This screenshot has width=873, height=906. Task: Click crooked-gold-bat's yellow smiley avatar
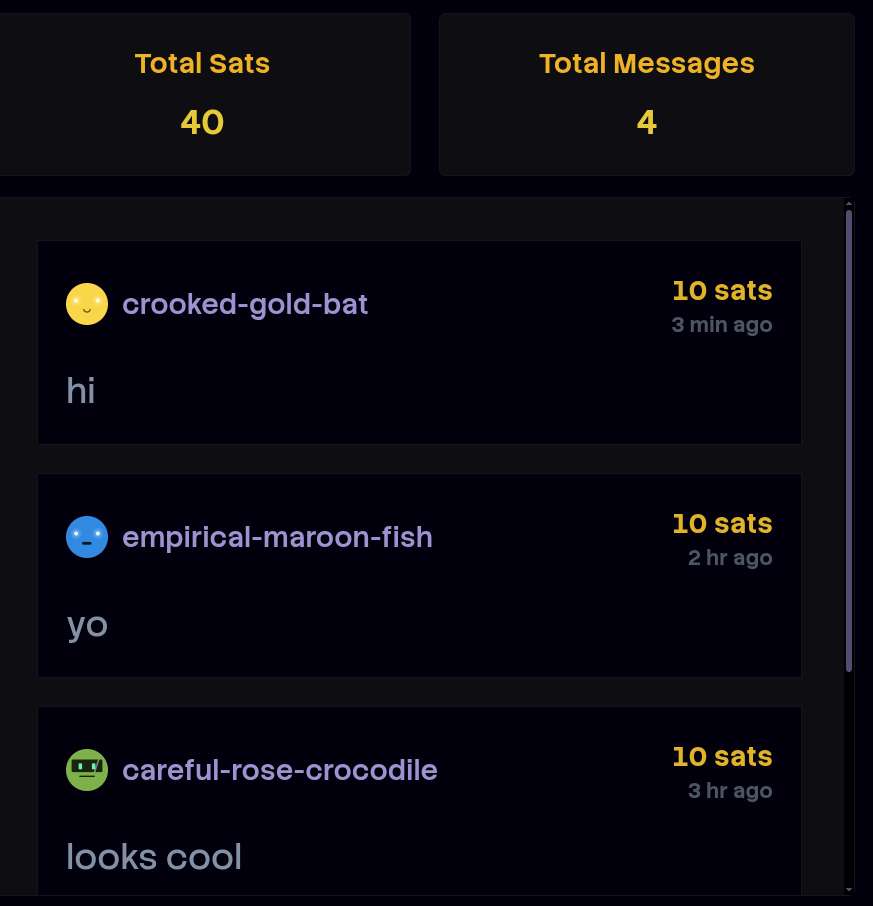pos(87,304)
